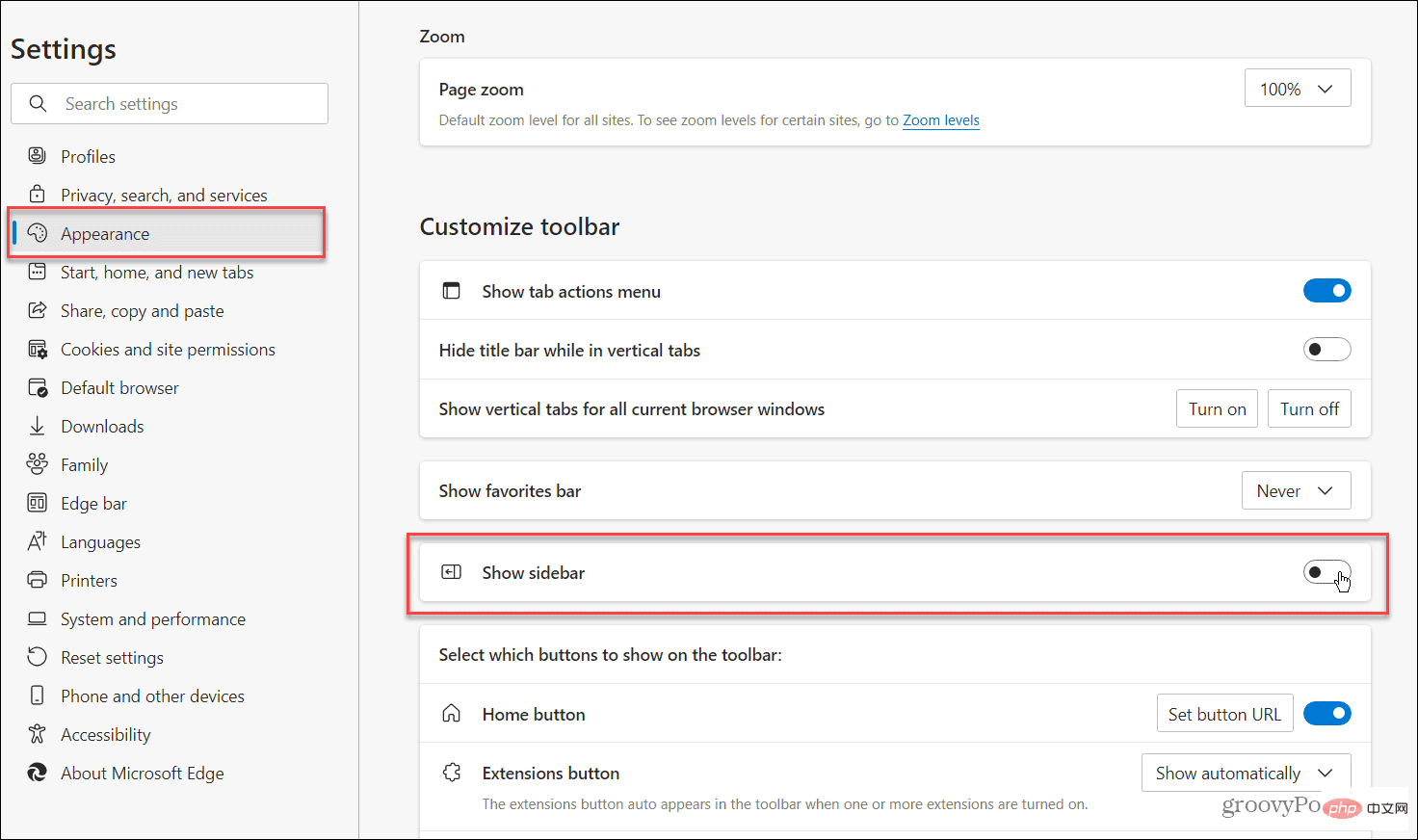Click the Customize toolbar heading
The height and width of the screenshot is (840, 1418).
pos(519,226)
